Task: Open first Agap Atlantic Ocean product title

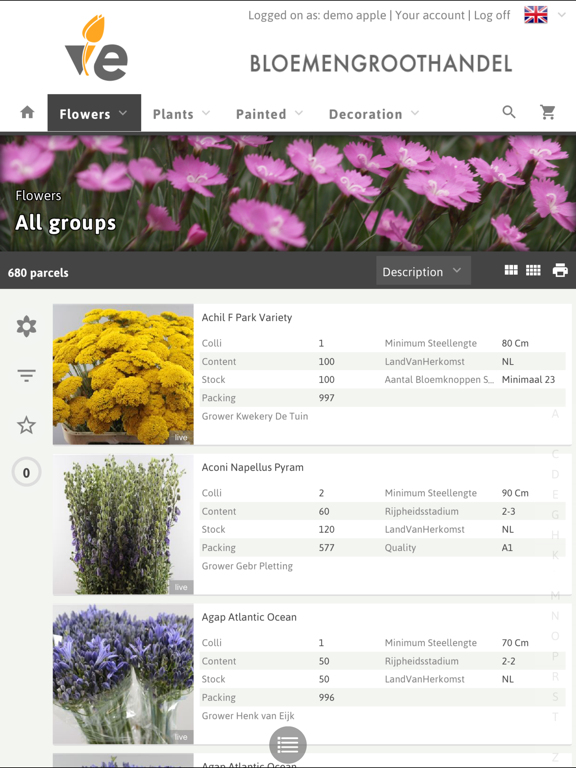Action: click(x=249, y=617)
